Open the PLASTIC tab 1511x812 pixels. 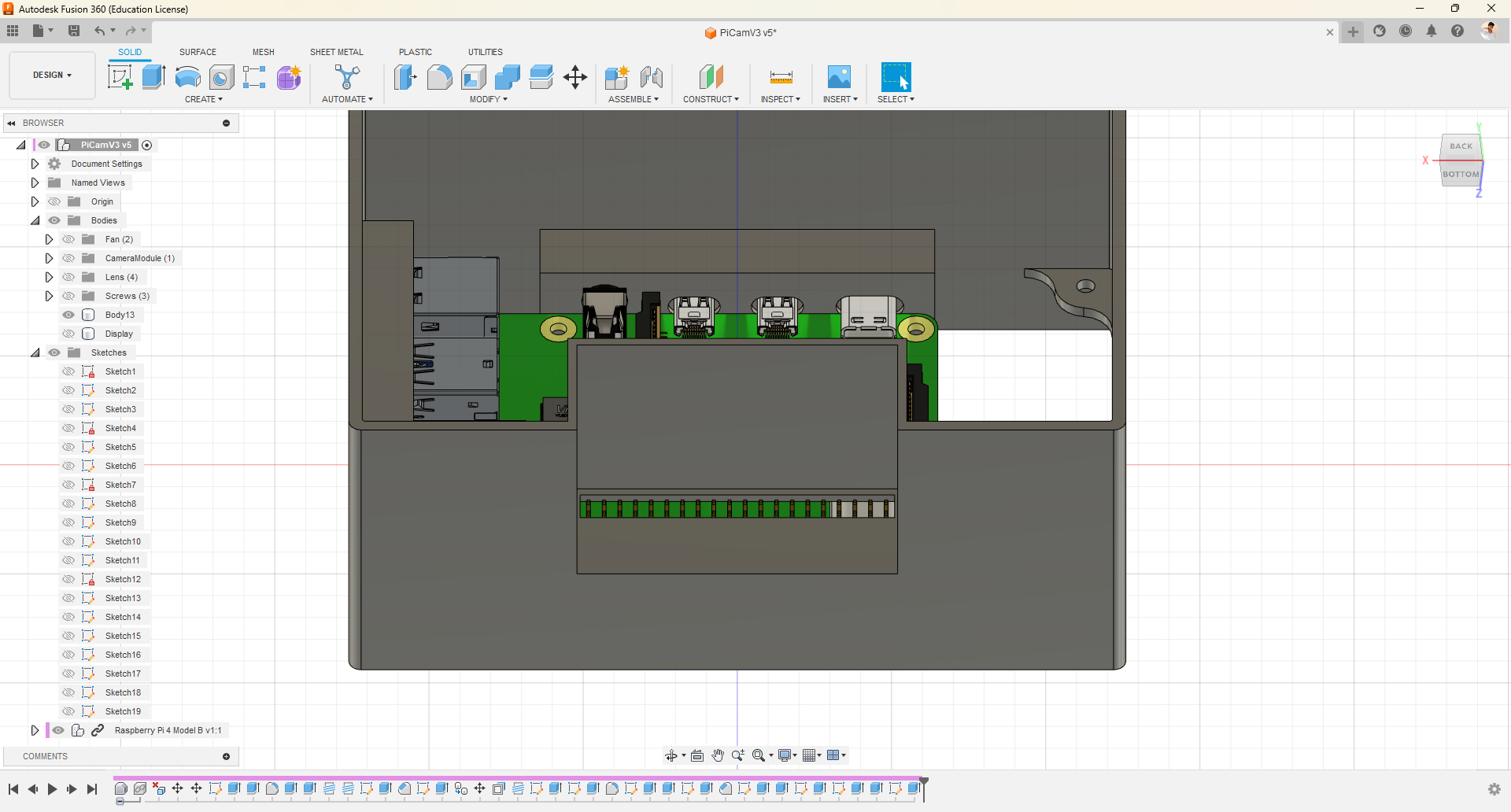416,52
